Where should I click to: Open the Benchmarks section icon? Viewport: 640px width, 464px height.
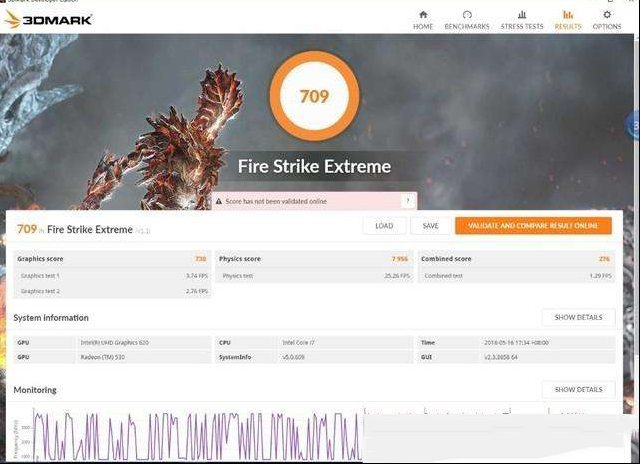coord(467,15)
